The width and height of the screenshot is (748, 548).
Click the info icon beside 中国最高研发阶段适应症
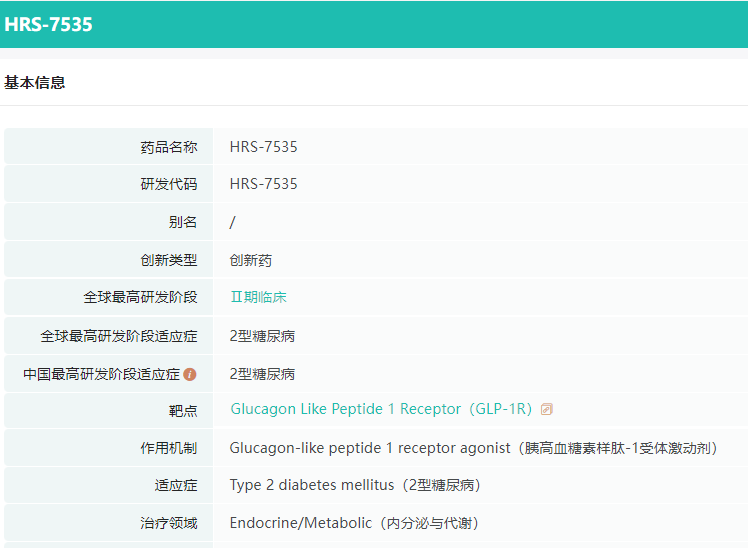(190, 374)
